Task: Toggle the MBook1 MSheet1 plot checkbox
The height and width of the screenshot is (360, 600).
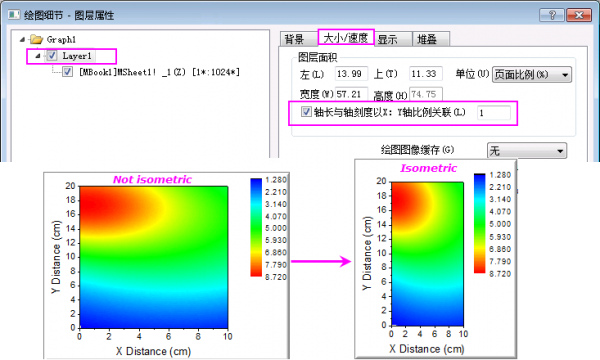Action: [68, 72]
